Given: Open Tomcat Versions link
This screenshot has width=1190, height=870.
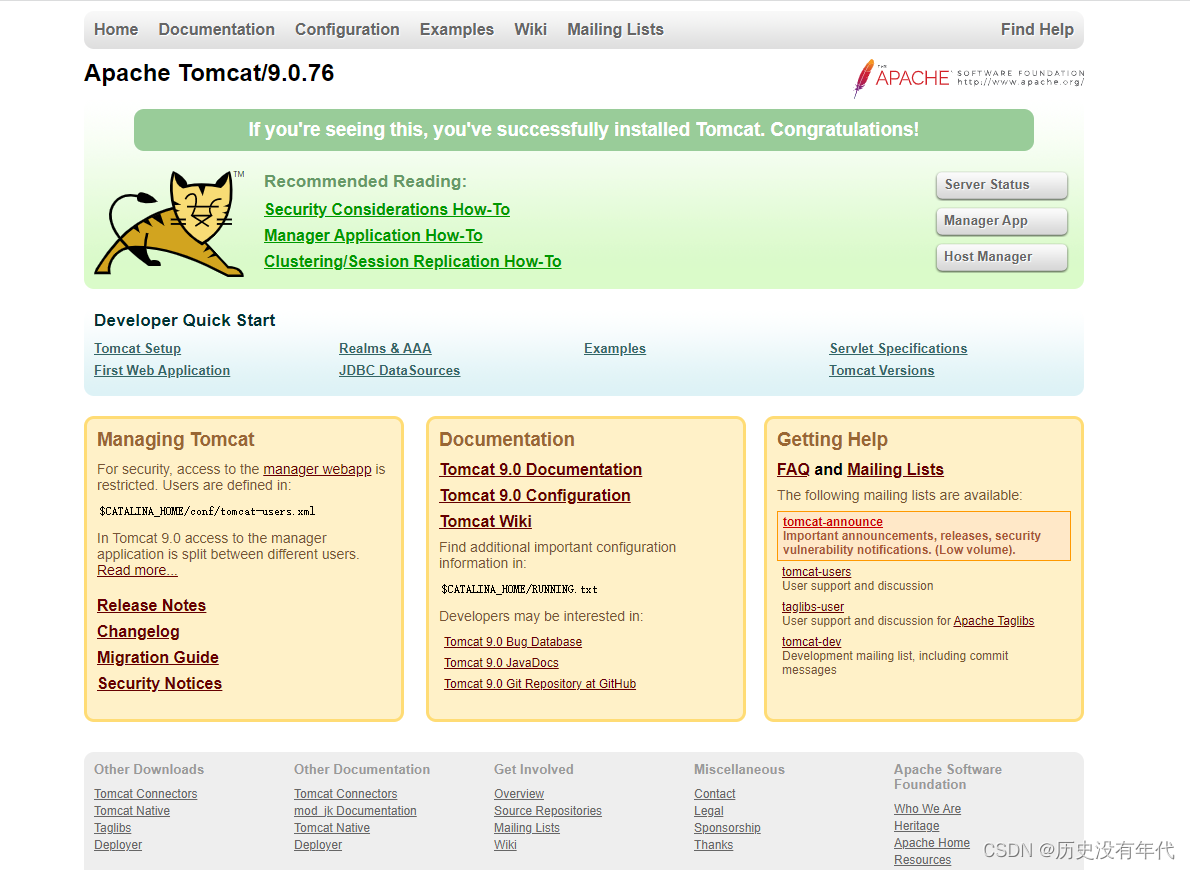Looking at the screenshot, I should [x=881, y=370].
